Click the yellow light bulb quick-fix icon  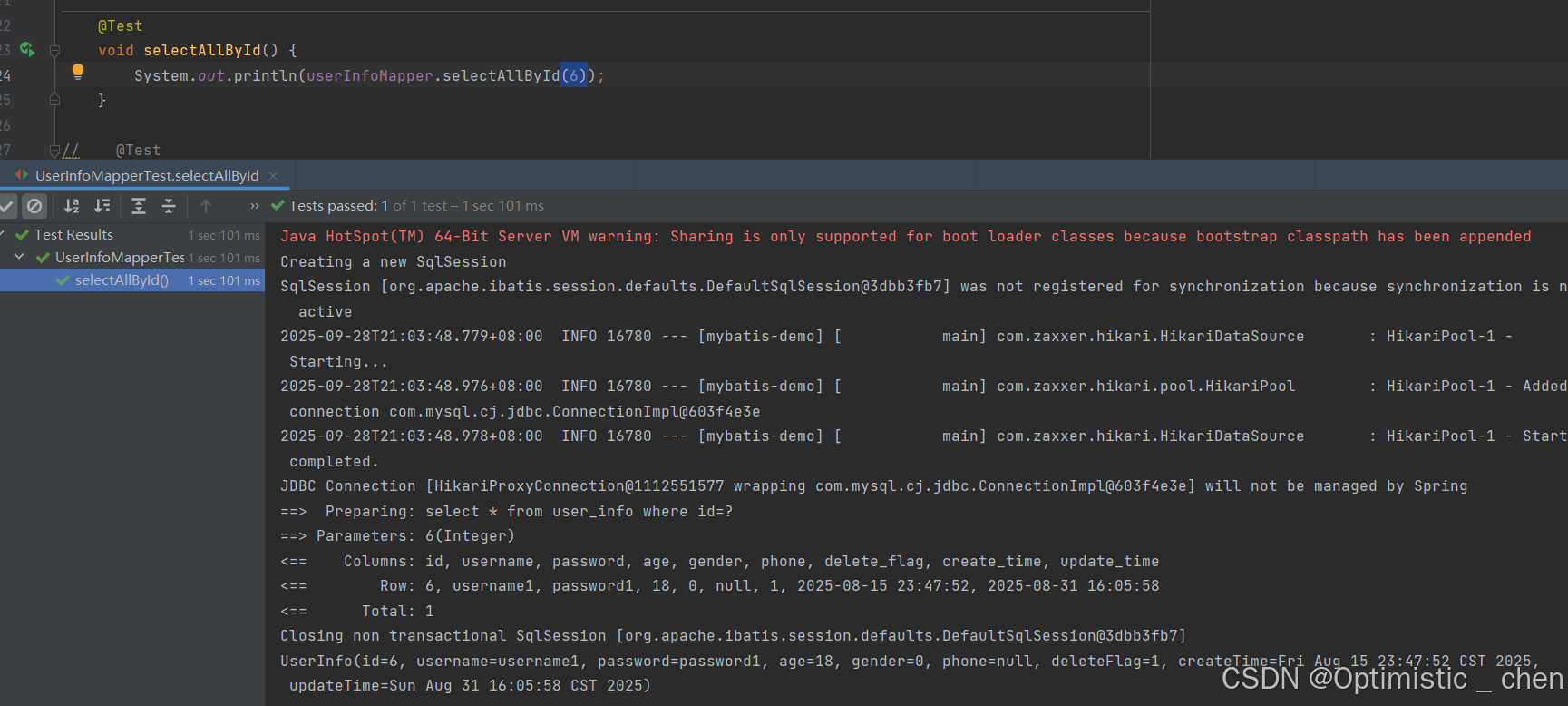tap(78, 72)
